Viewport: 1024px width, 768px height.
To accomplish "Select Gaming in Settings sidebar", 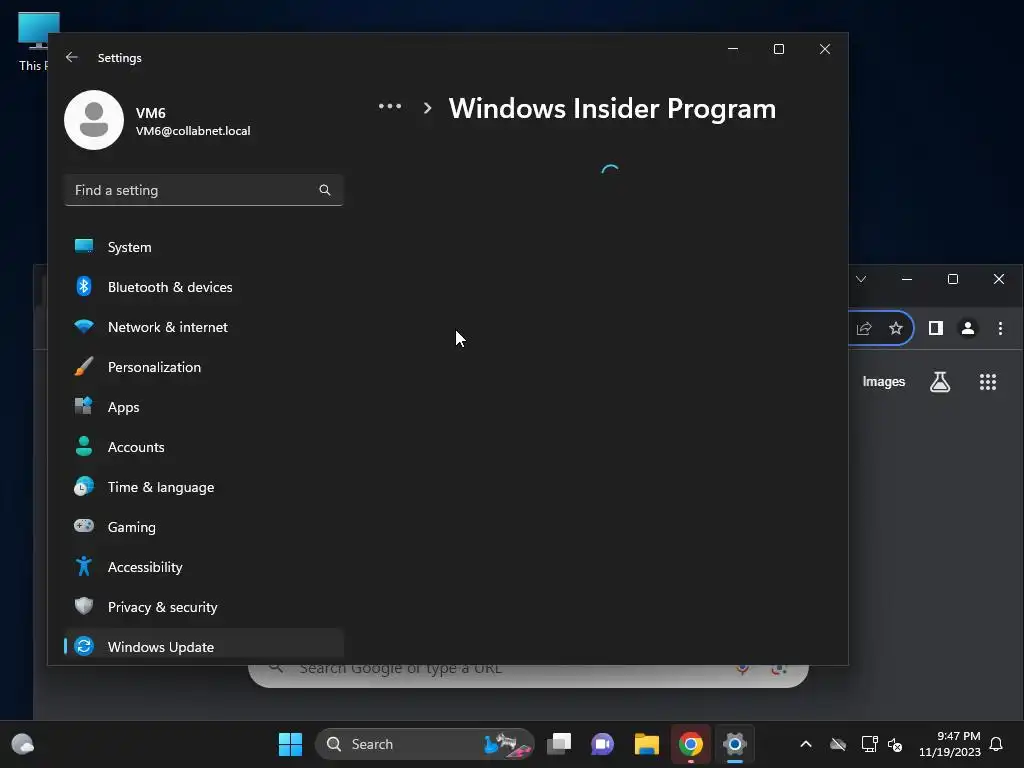I will coord(204,526).
